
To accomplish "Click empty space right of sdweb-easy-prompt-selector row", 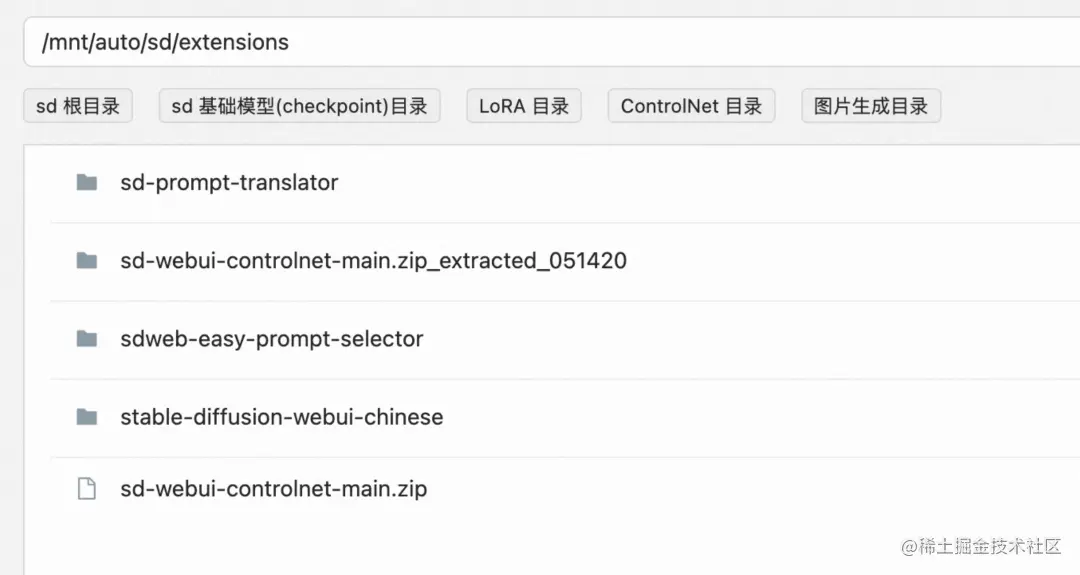I will pyautogui.click(x=751, y=339).
